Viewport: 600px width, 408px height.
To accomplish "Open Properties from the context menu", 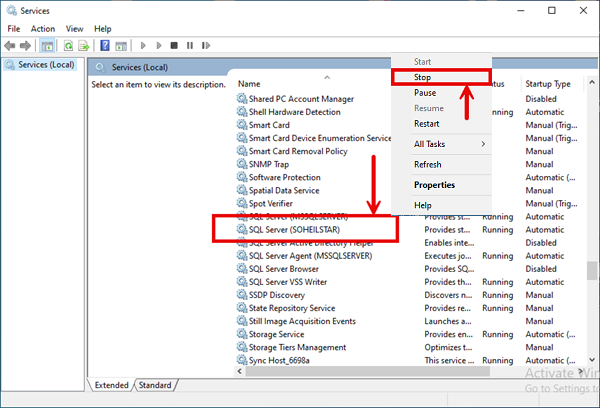I will (x=441, y=185).
